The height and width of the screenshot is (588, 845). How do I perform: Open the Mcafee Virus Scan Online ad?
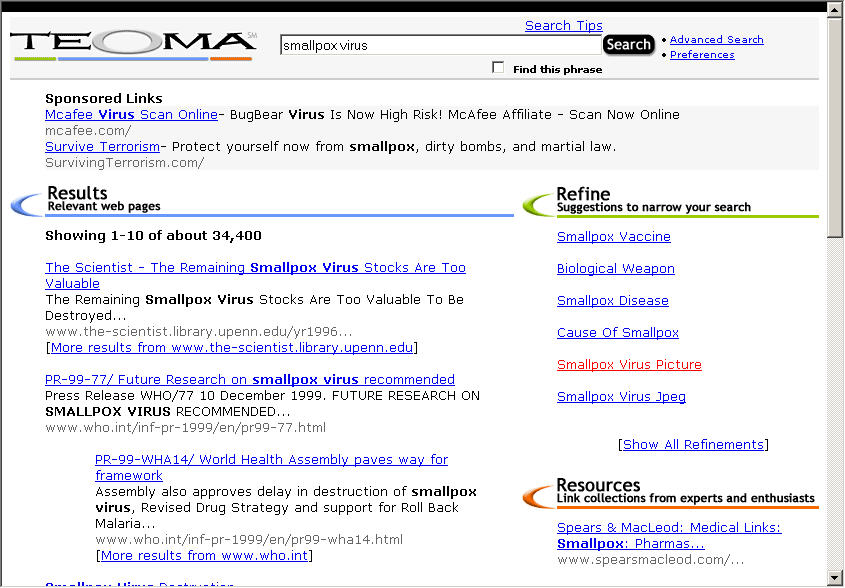tap(131, 115)
